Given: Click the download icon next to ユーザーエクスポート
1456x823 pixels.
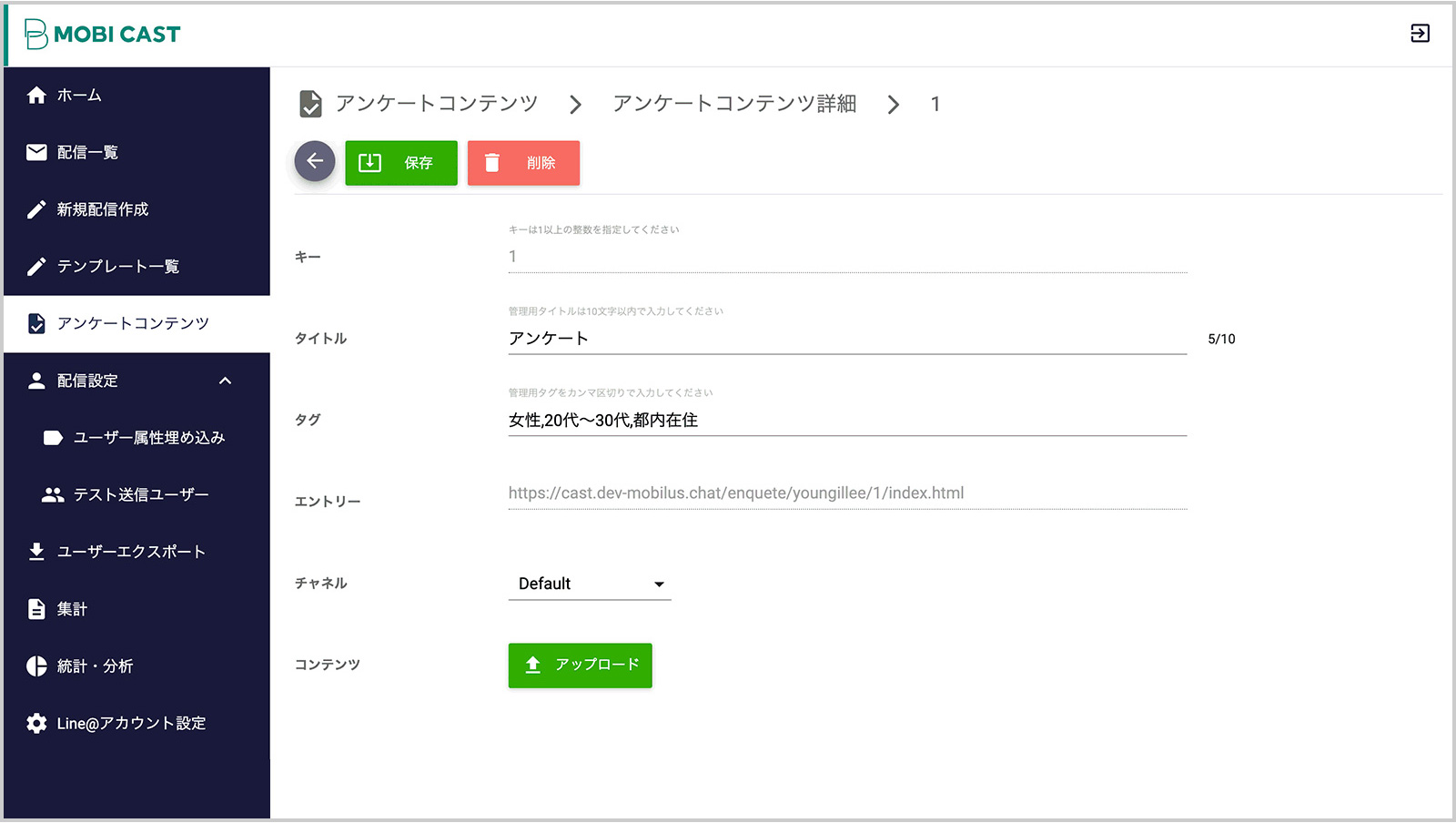Looking at the screenshot, I should pyautogui.click(x=36, y=552).
